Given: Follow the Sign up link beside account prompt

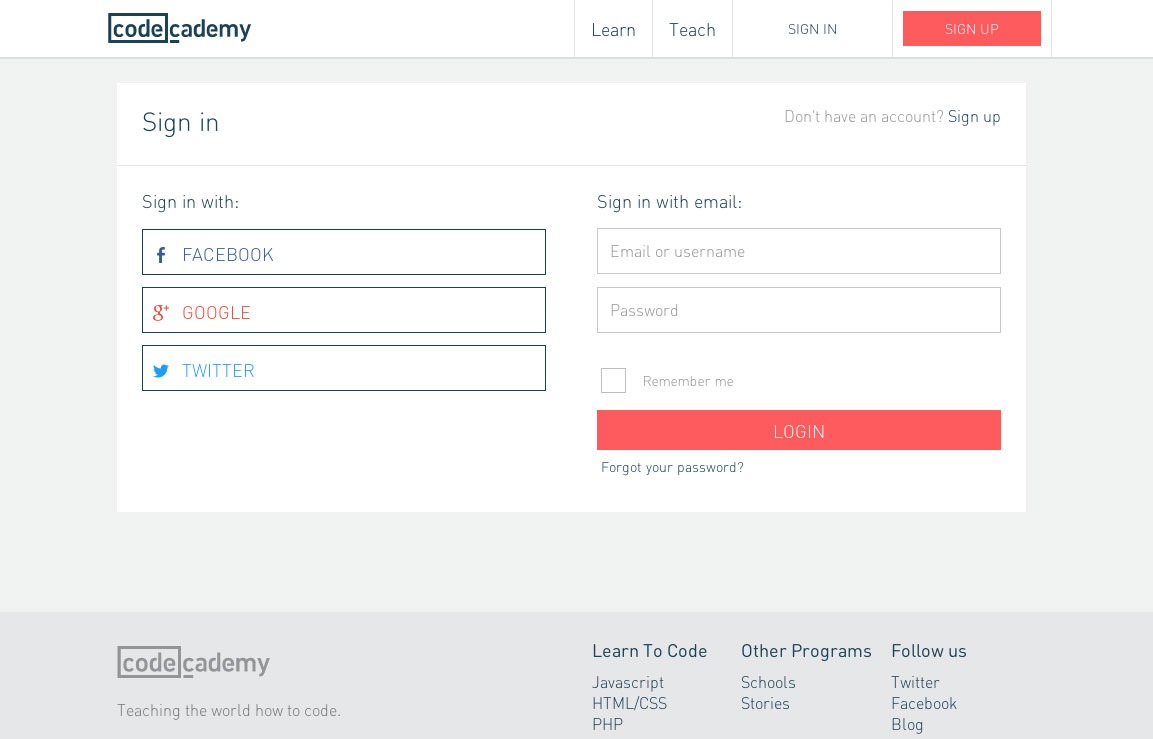Looking at the screenshot, I should [x=974, y=116].
